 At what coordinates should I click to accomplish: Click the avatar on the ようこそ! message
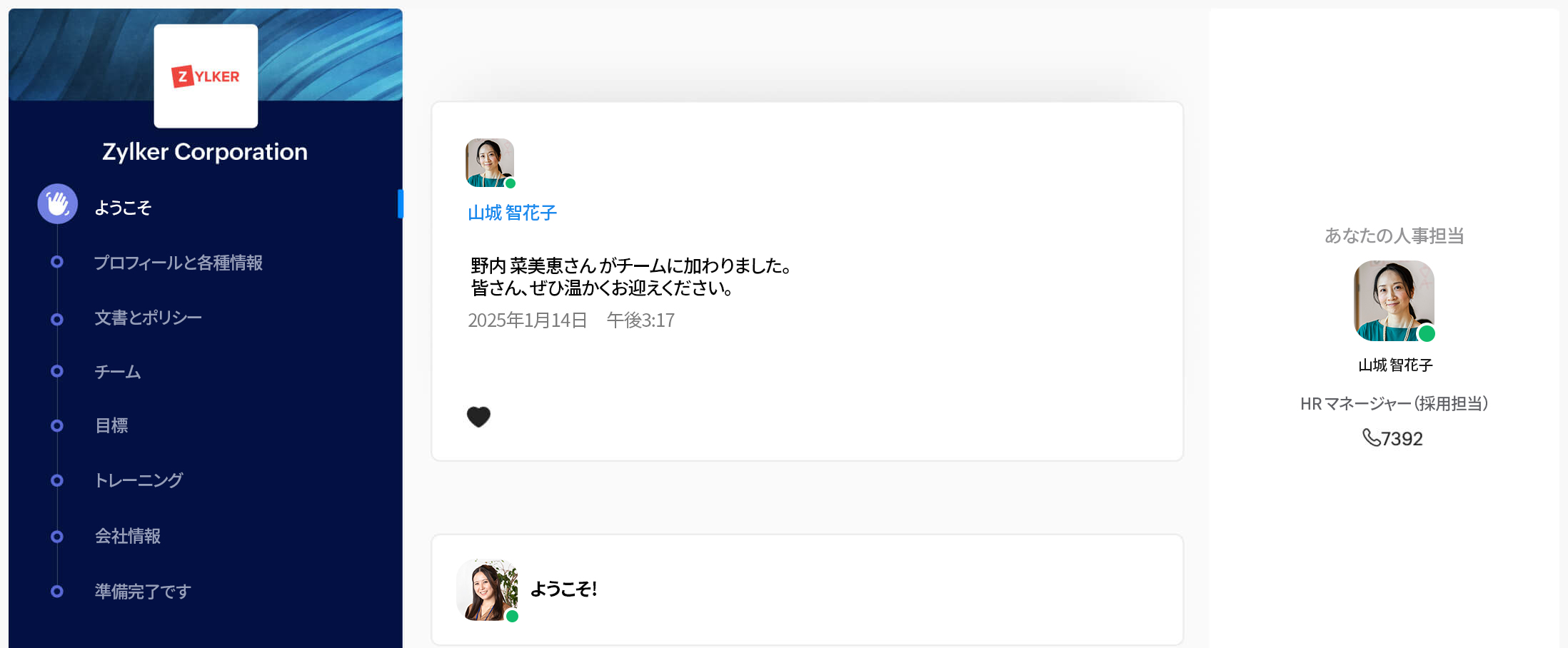click(487, 590)
